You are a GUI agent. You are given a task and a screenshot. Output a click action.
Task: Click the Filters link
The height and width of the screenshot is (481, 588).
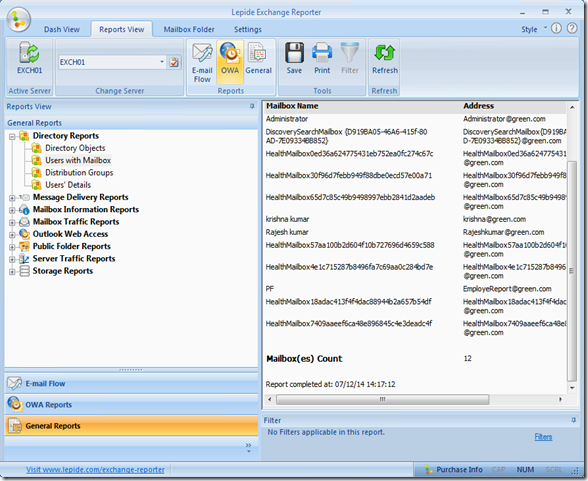[x=543, y=437]
